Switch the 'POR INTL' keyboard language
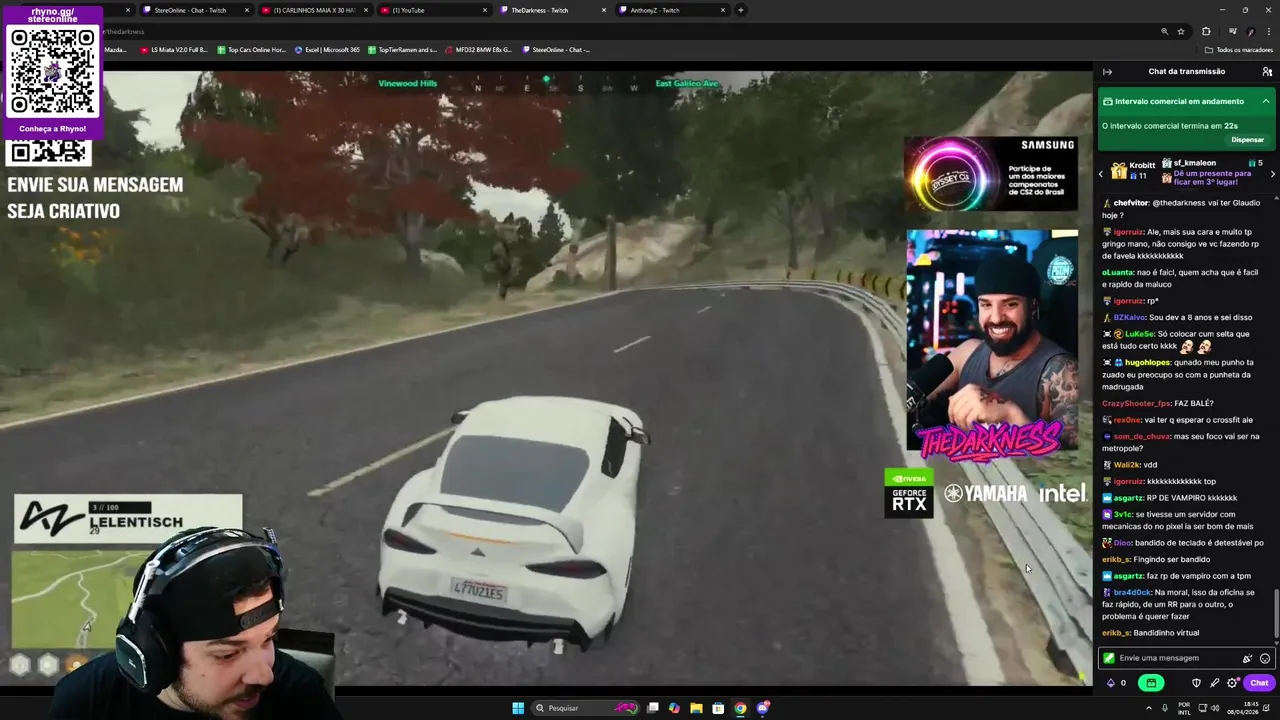The image size is (1280, 720). 1184,708
